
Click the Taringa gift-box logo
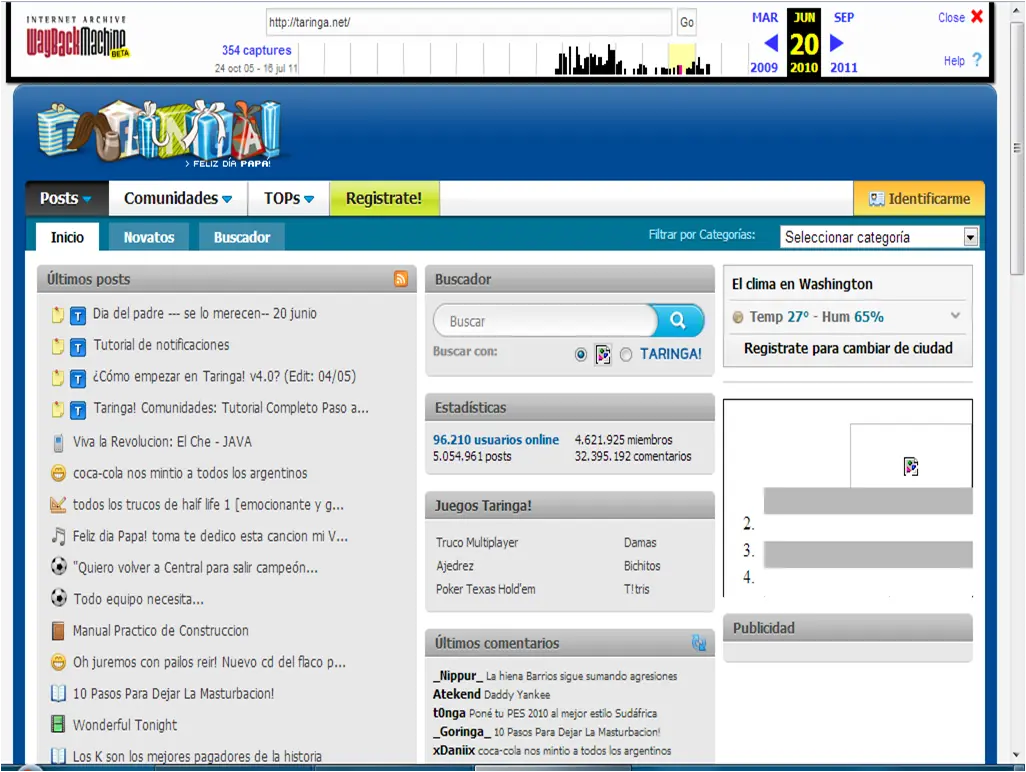pyautogui.click(x=160, y=132)
